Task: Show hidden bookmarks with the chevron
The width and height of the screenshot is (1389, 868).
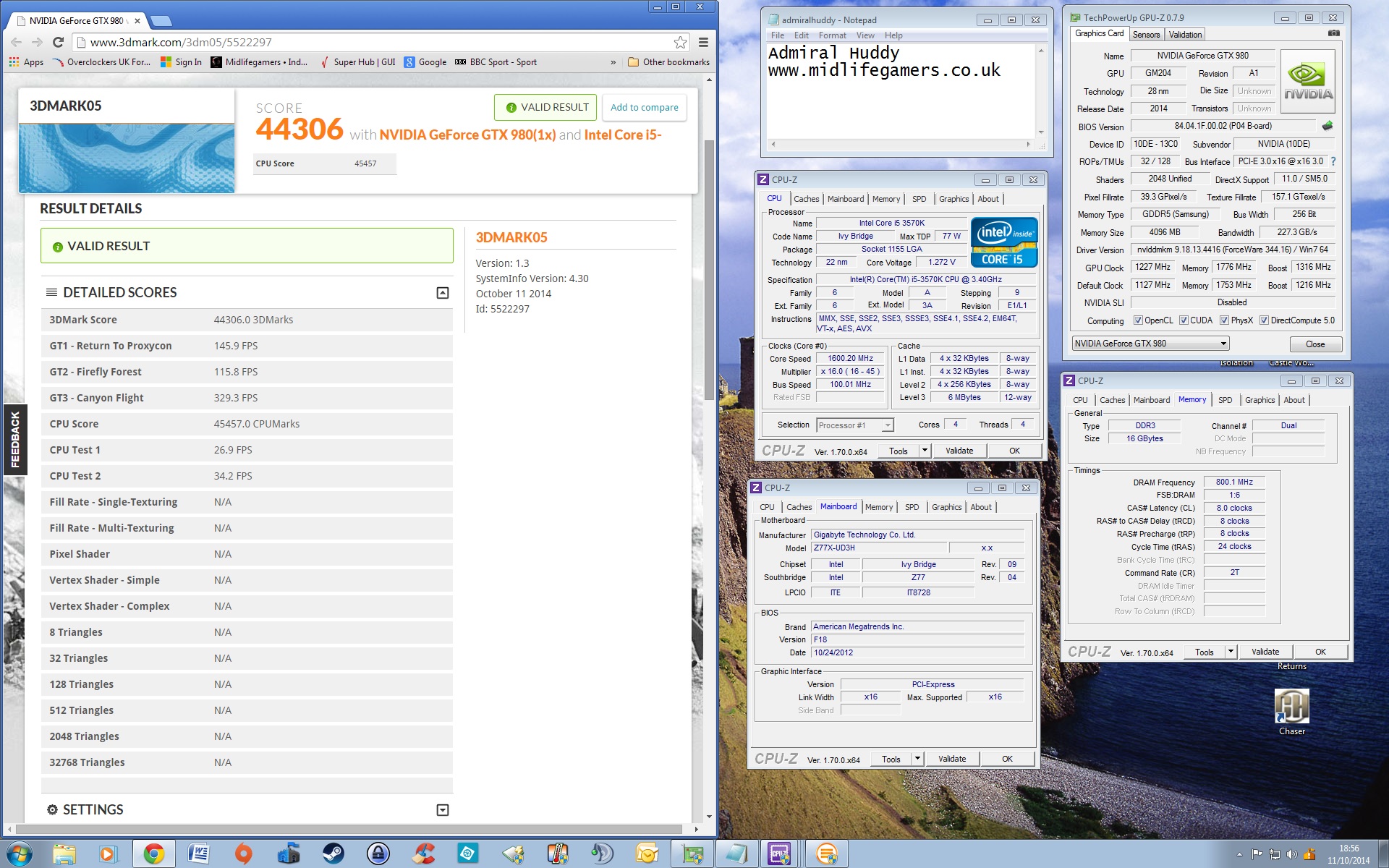Action: pos(613,62)
